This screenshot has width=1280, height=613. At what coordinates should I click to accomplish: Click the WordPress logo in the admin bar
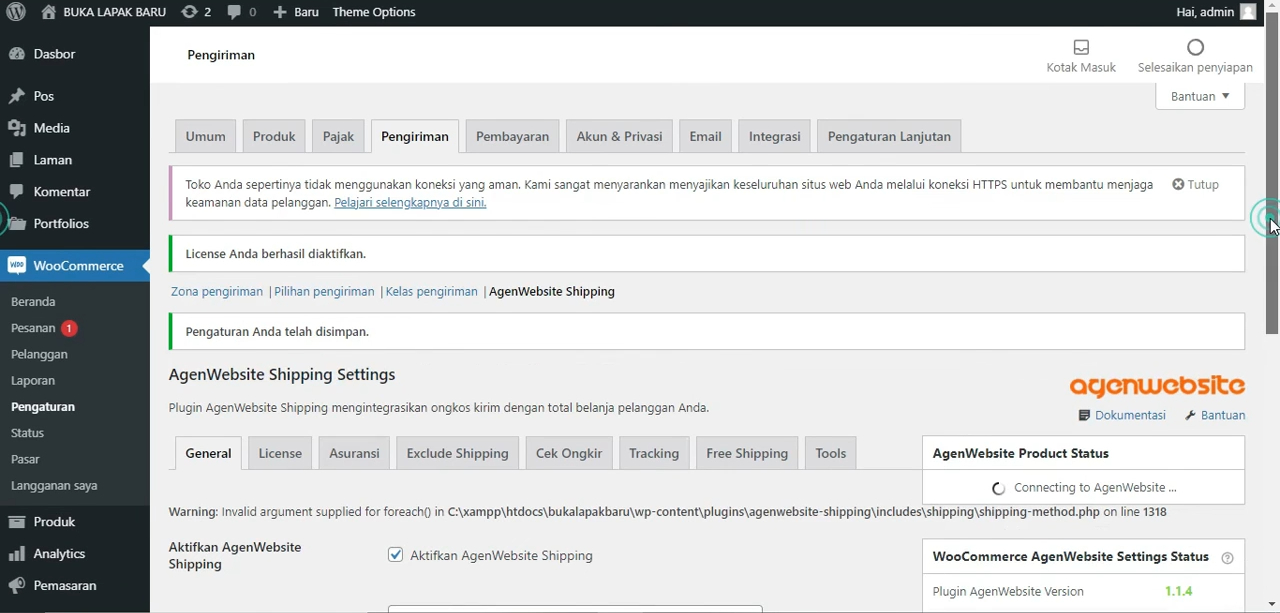(x=16, y=11)
